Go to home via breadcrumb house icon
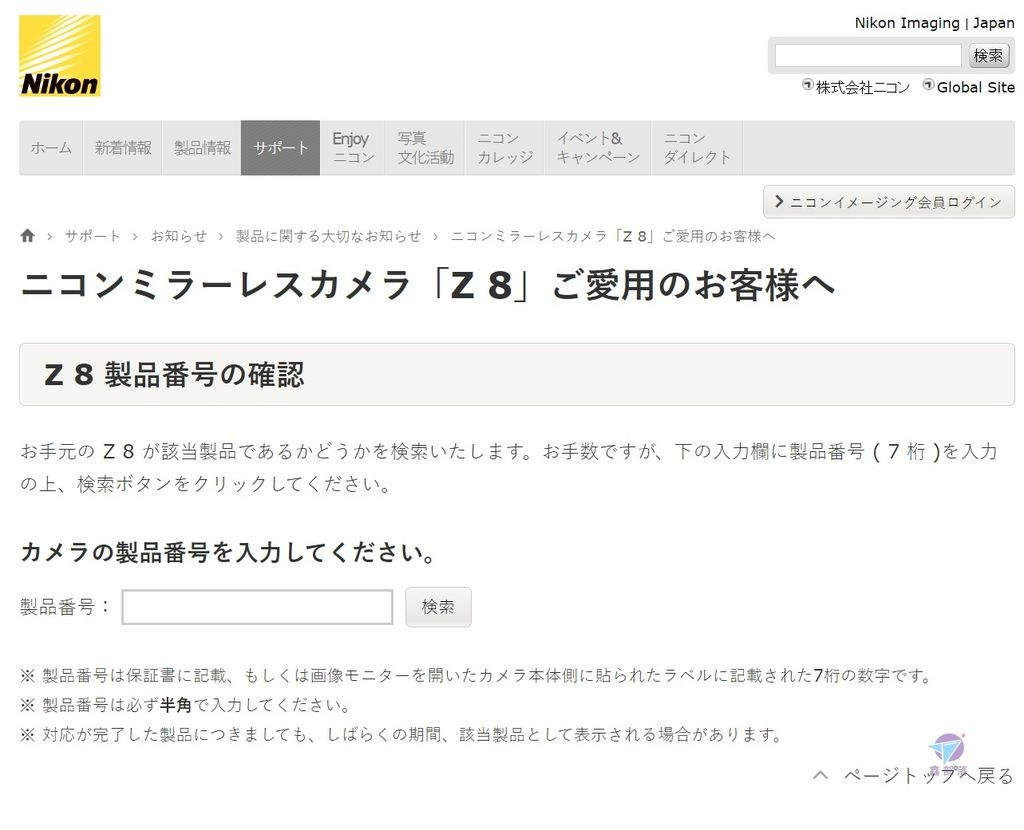1024x830 pixels. (27, 236)
